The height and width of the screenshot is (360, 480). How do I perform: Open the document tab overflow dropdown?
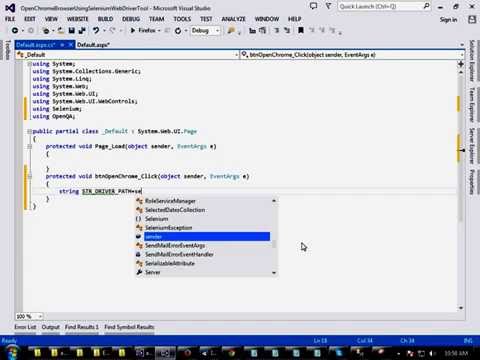pyautogui.click(x=462, y=45)
